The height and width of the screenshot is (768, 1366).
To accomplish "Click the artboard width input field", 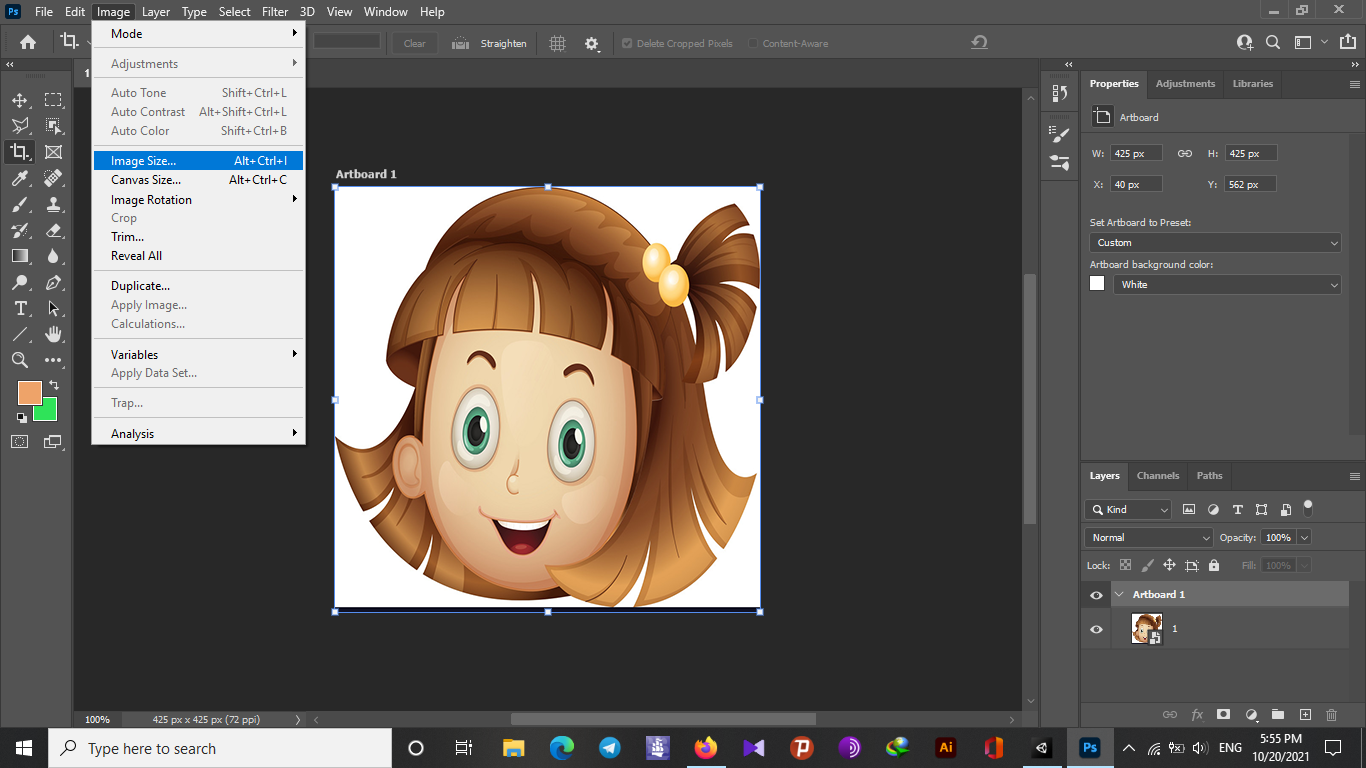I will pos(1137,154).
